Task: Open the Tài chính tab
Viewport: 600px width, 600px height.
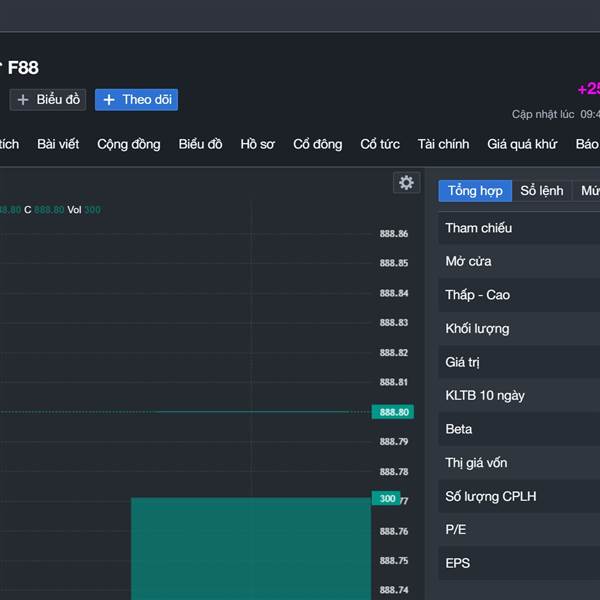Action: click(443, 144)
